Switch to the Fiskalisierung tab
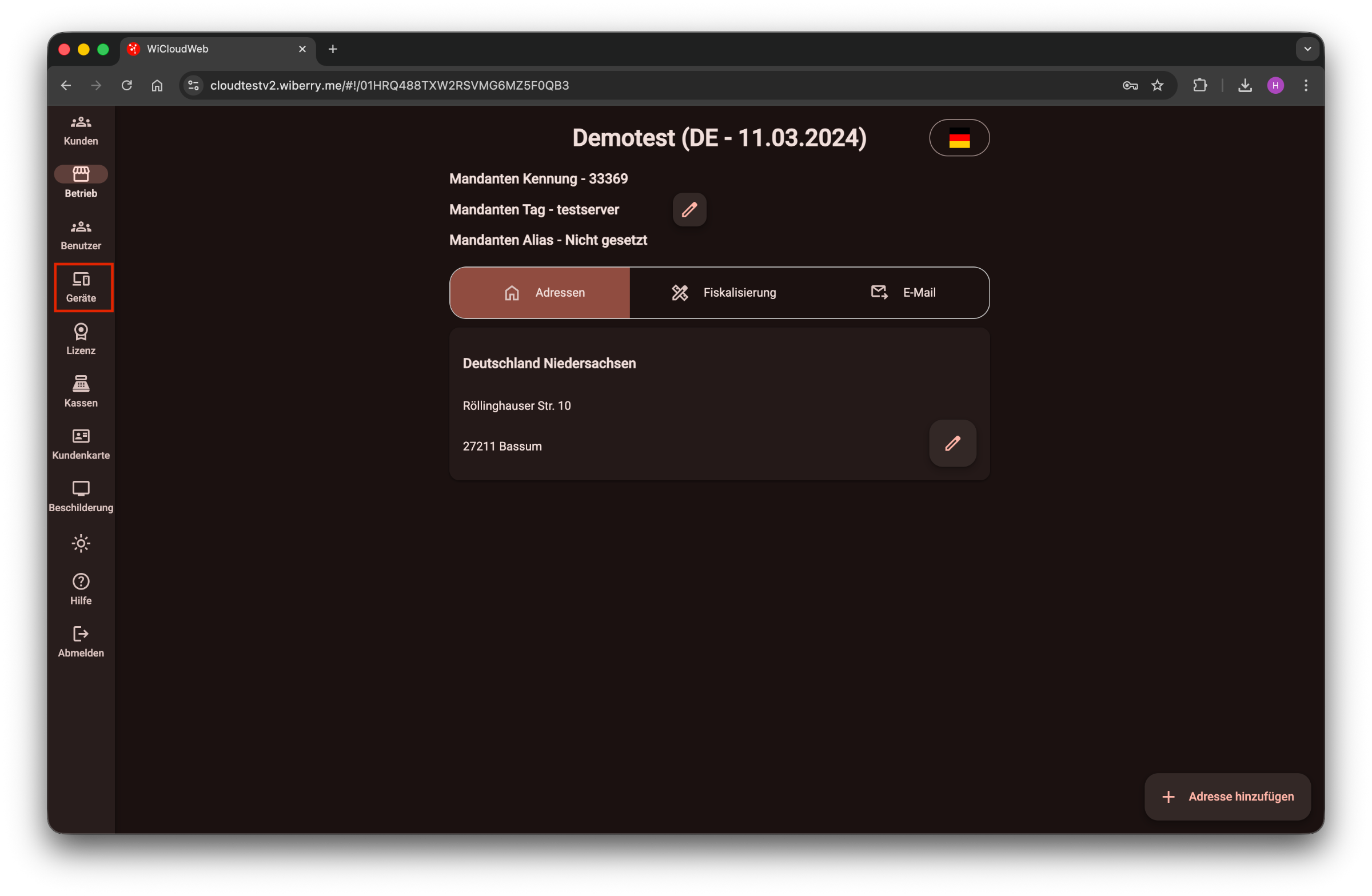The height and width of the screenshot is (896, 1372). coord(724,292)
